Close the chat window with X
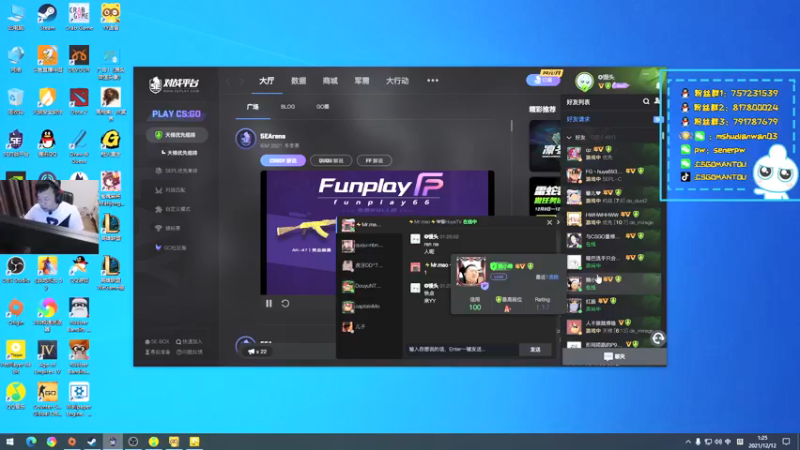This screenshot has height=450, width=800. [x=549, y=222]
